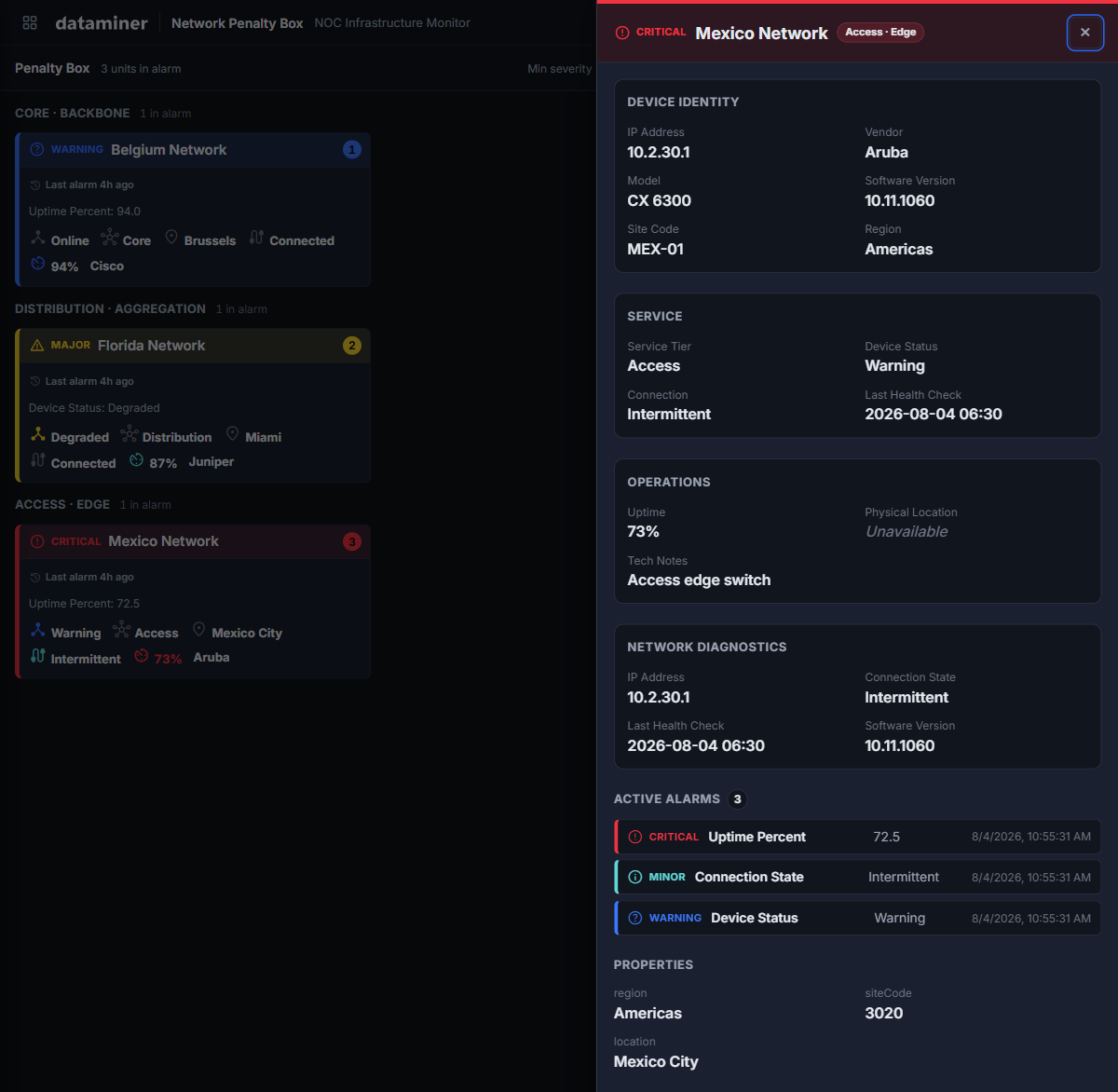Click the Active Alarms count badge

[x=738, y=799]
